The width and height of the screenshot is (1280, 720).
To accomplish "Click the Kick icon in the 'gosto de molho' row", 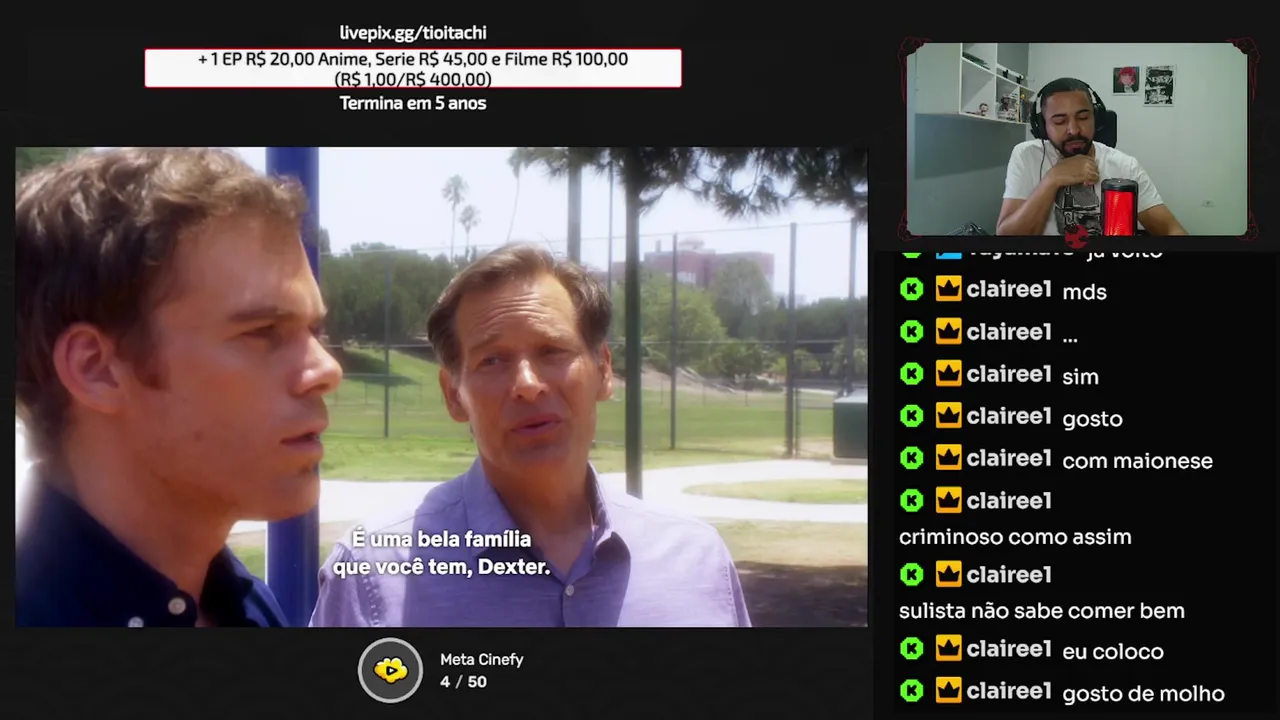I will point(911,691).
